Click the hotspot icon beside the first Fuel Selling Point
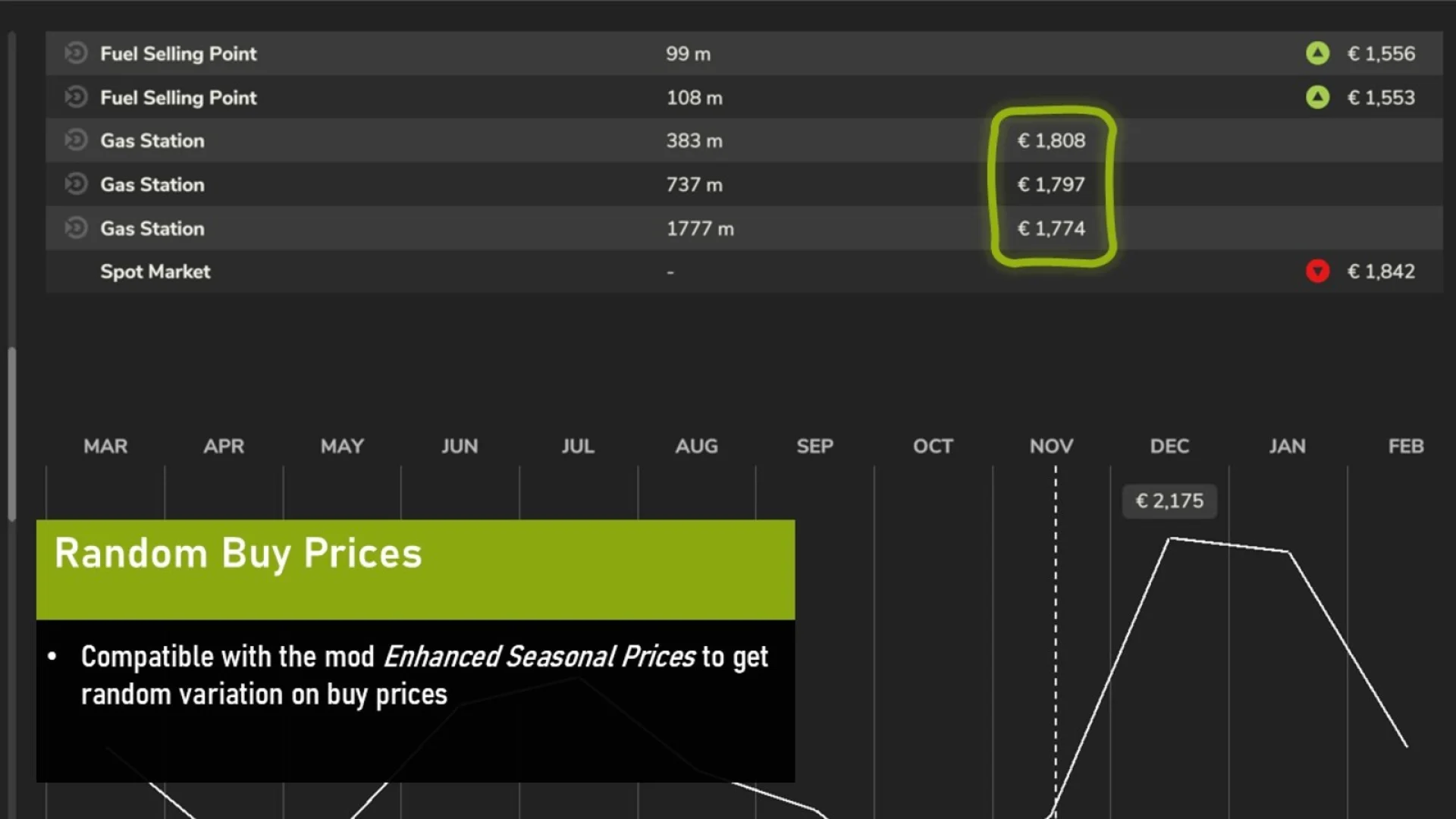 click(x=76, y=54)
